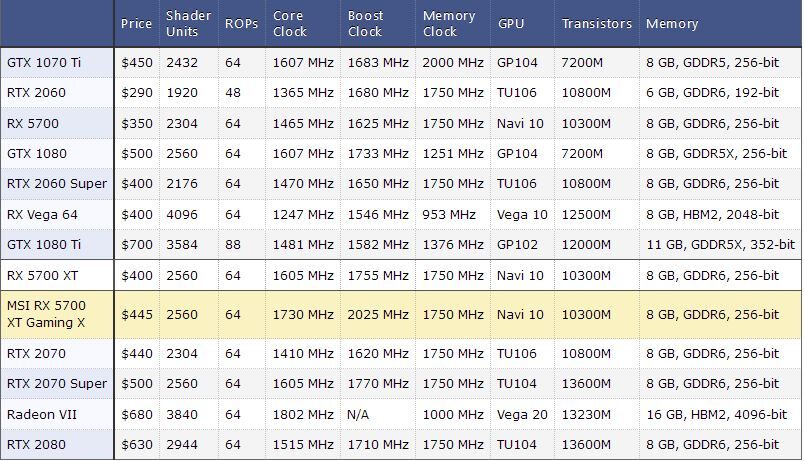Select MSI RX 5700 XT Gaming X name
The width and height of the screenshot is (804, 461).
tap(46, 314)
